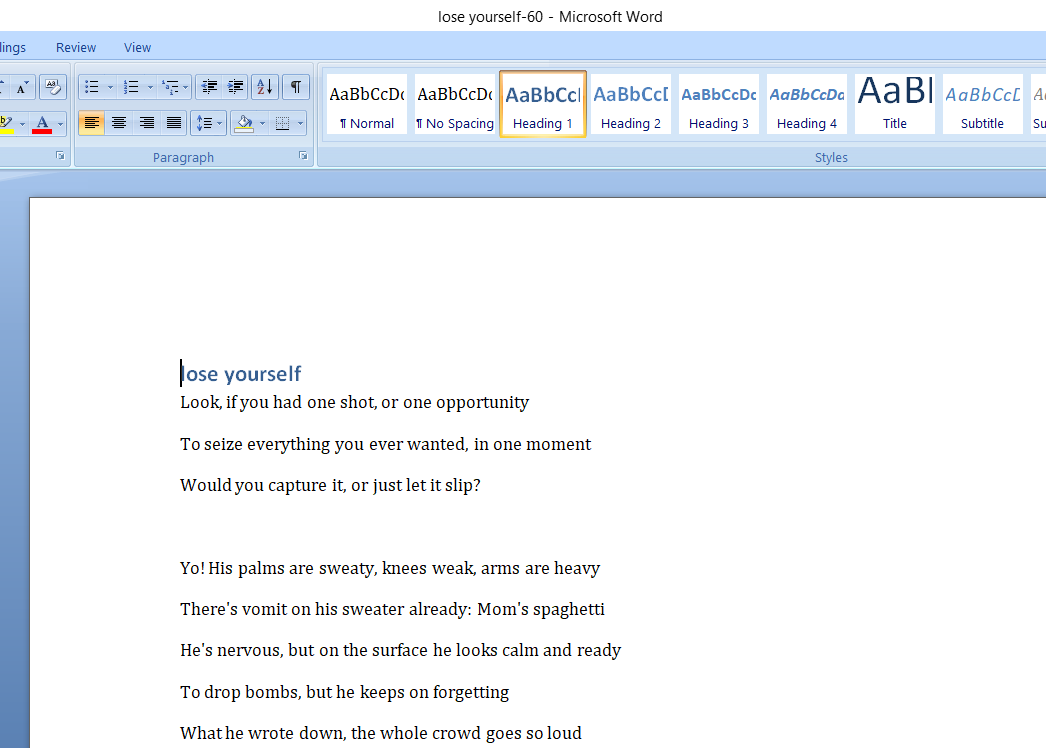The height and width of the screenshot is (748, 1046).
Task: Open line spacing options dropdown
Action: tap(219, 123)
